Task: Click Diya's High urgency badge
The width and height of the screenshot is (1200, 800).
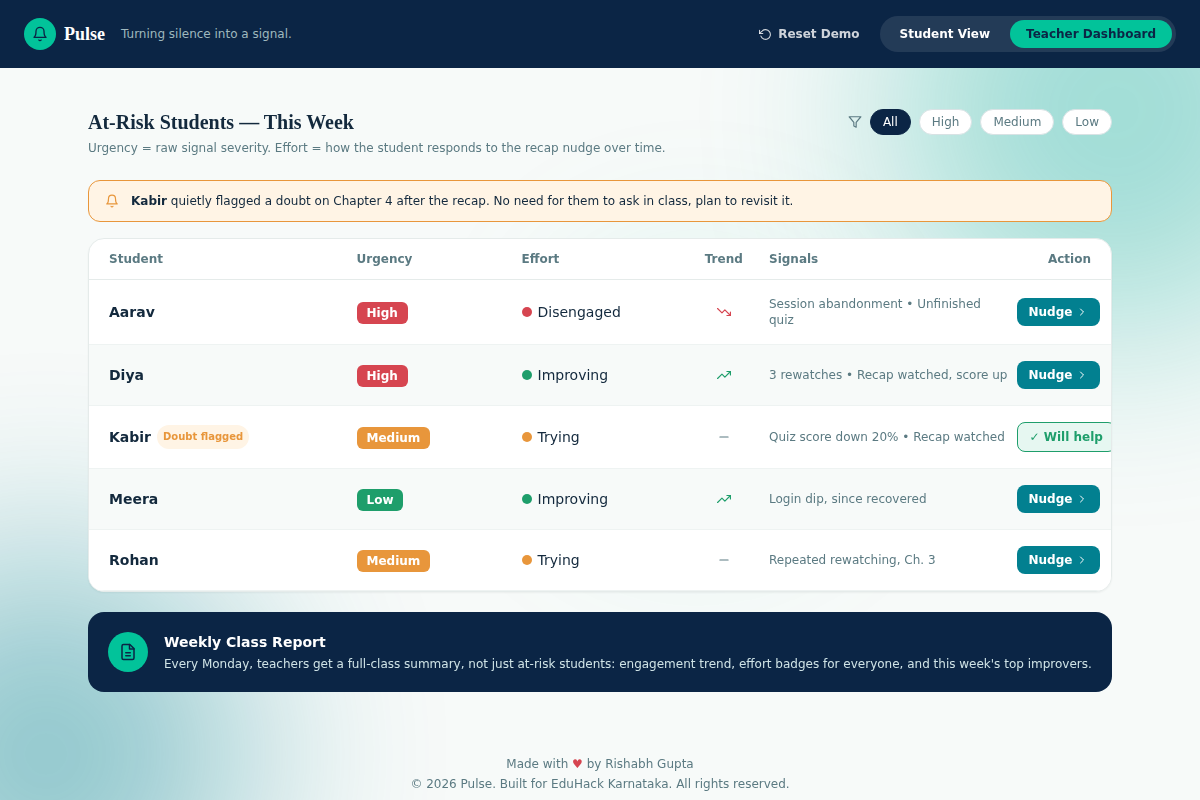Action: click(x=382, y=376)
